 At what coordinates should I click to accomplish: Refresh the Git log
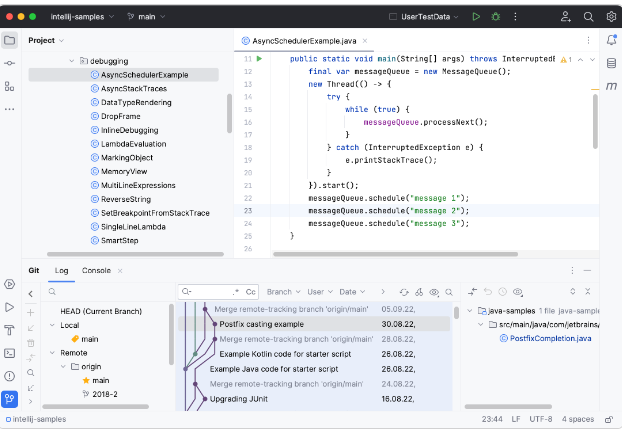tap(404, 292)
